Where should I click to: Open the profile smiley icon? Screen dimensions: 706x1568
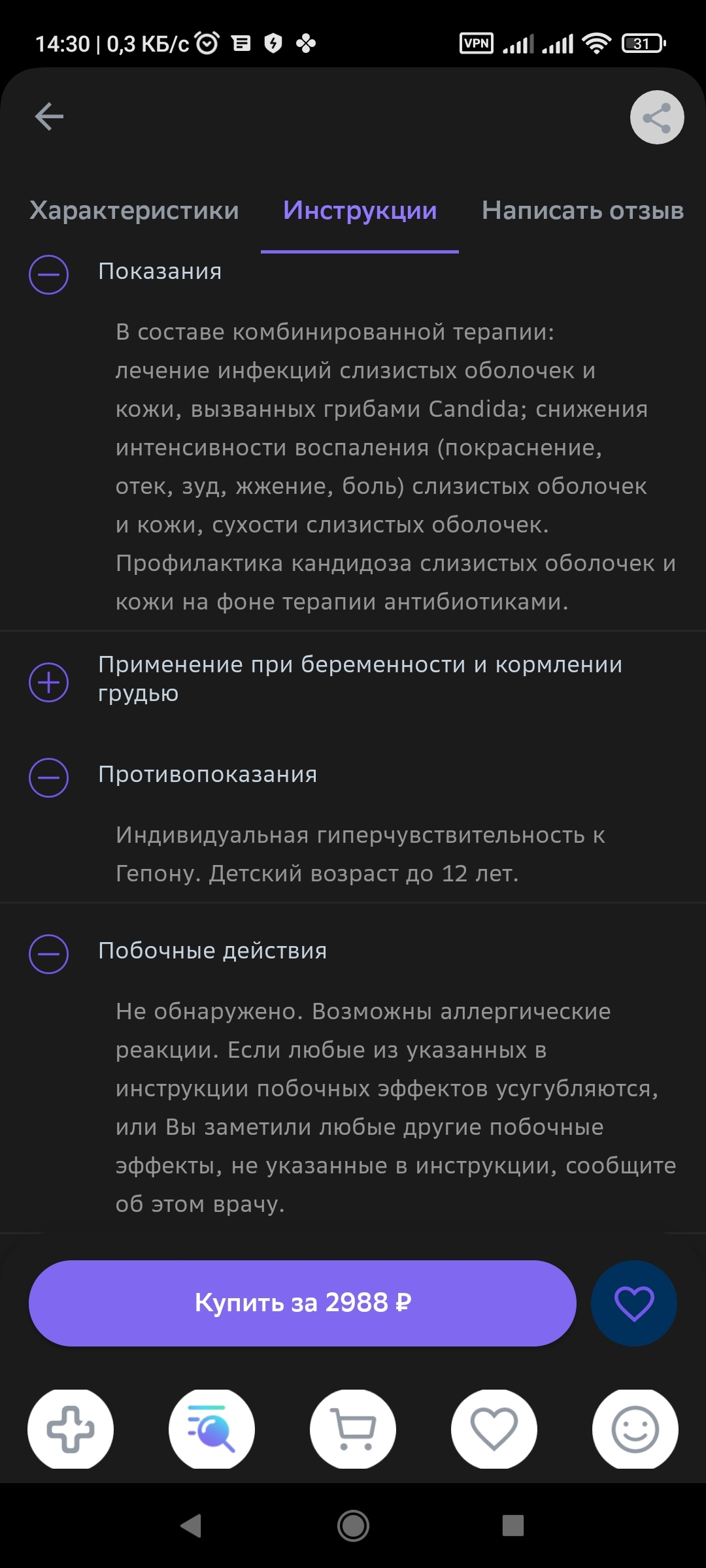tap(635, 1429)
